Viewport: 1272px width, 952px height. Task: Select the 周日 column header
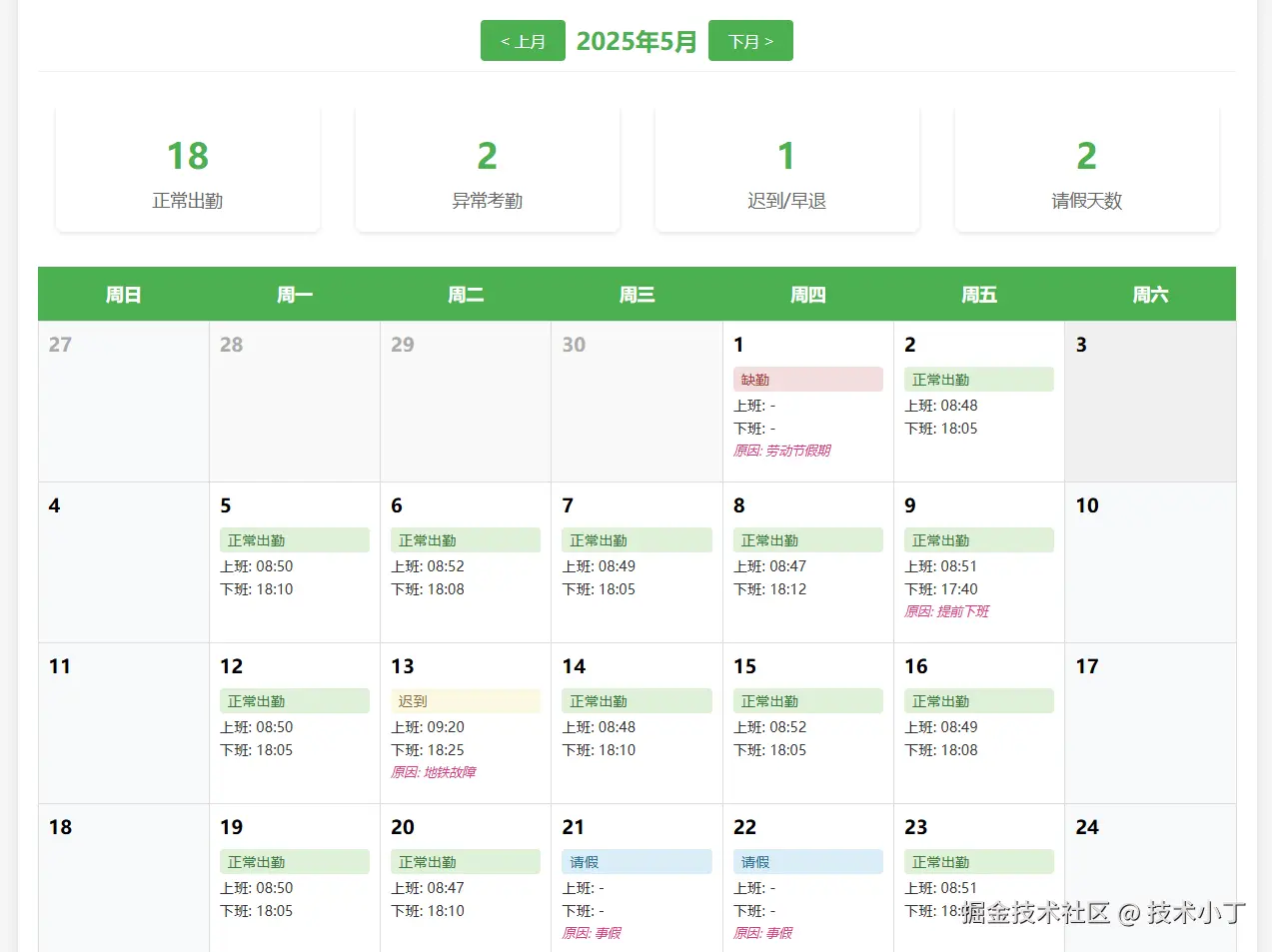tap(124, 295)
